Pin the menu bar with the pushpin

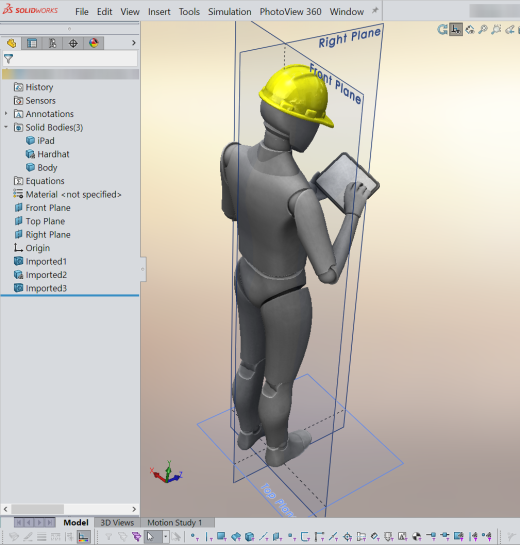click(x=375, y=11)
